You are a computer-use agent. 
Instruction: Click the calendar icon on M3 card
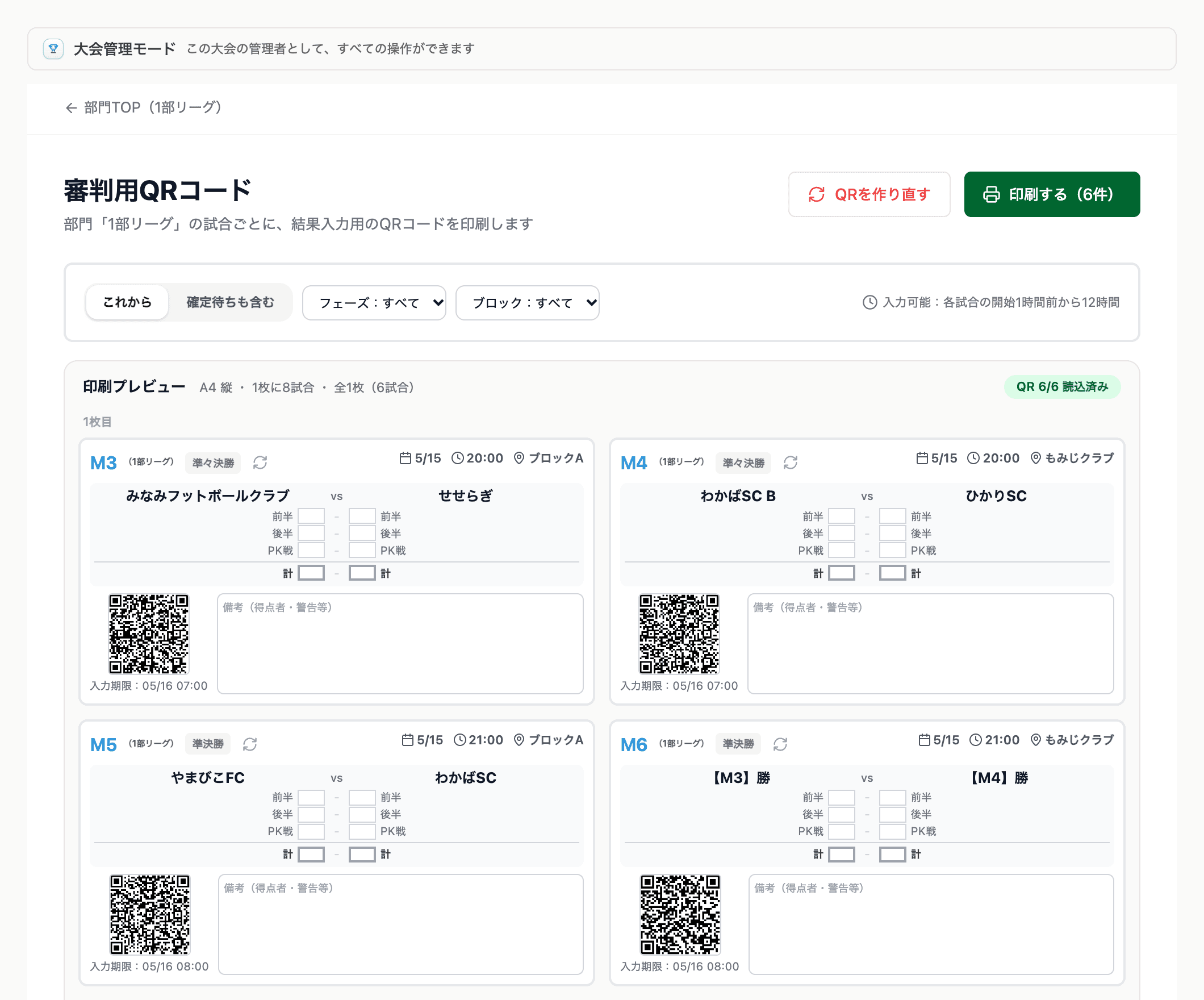click(405, 458)
